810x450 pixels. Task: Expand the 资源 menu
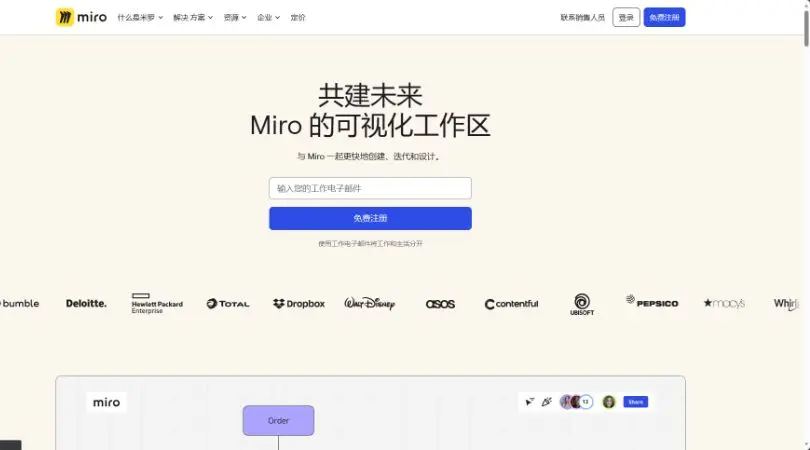[235, 18]
